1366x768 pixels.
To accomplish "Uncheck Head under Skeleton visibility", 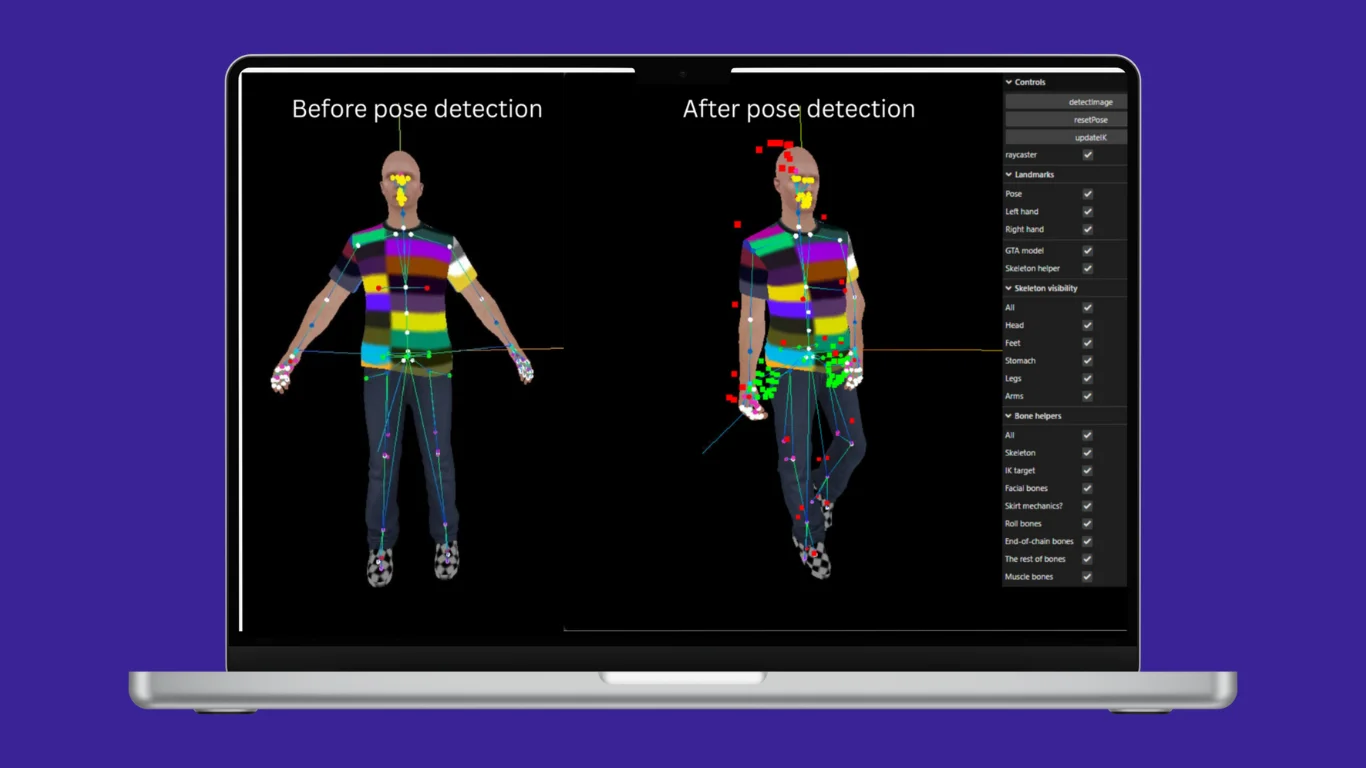I will click(1087, 324).
